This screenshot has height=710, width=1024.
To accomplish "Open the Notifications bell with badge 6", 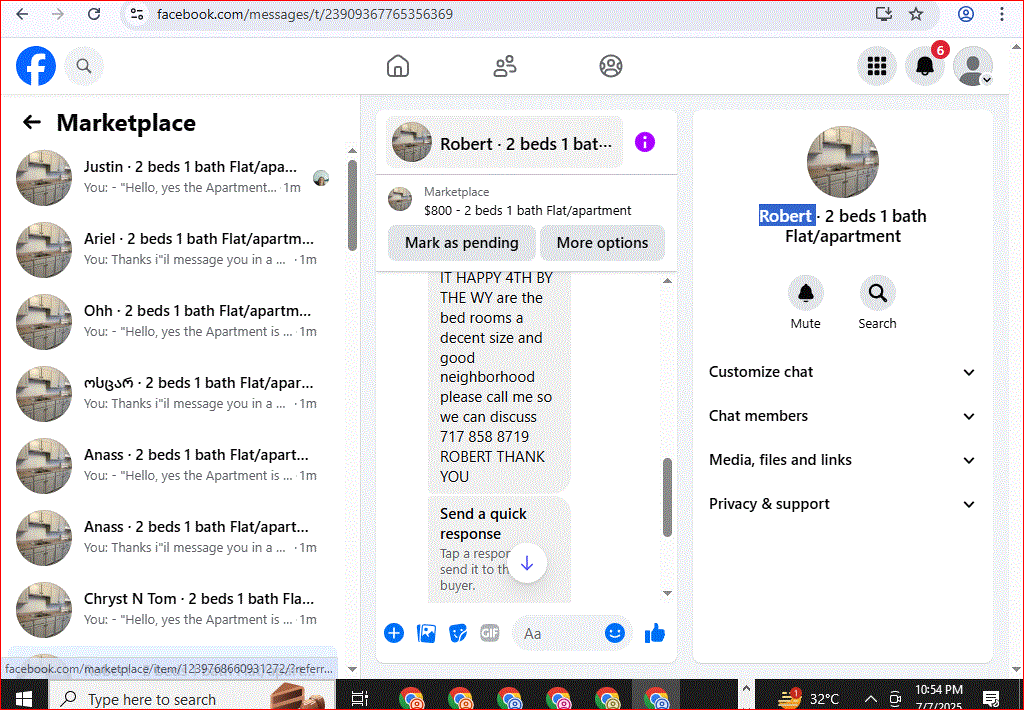I will click(x=925, y=66).
